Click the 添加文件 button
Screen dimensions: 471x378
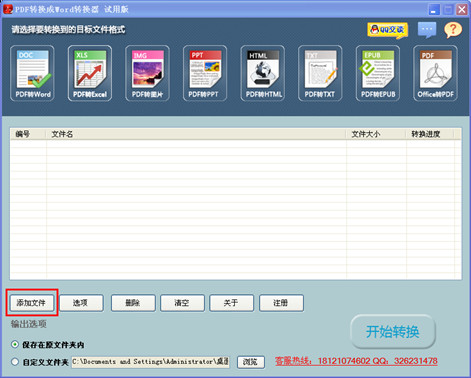[x=31, y=303]
